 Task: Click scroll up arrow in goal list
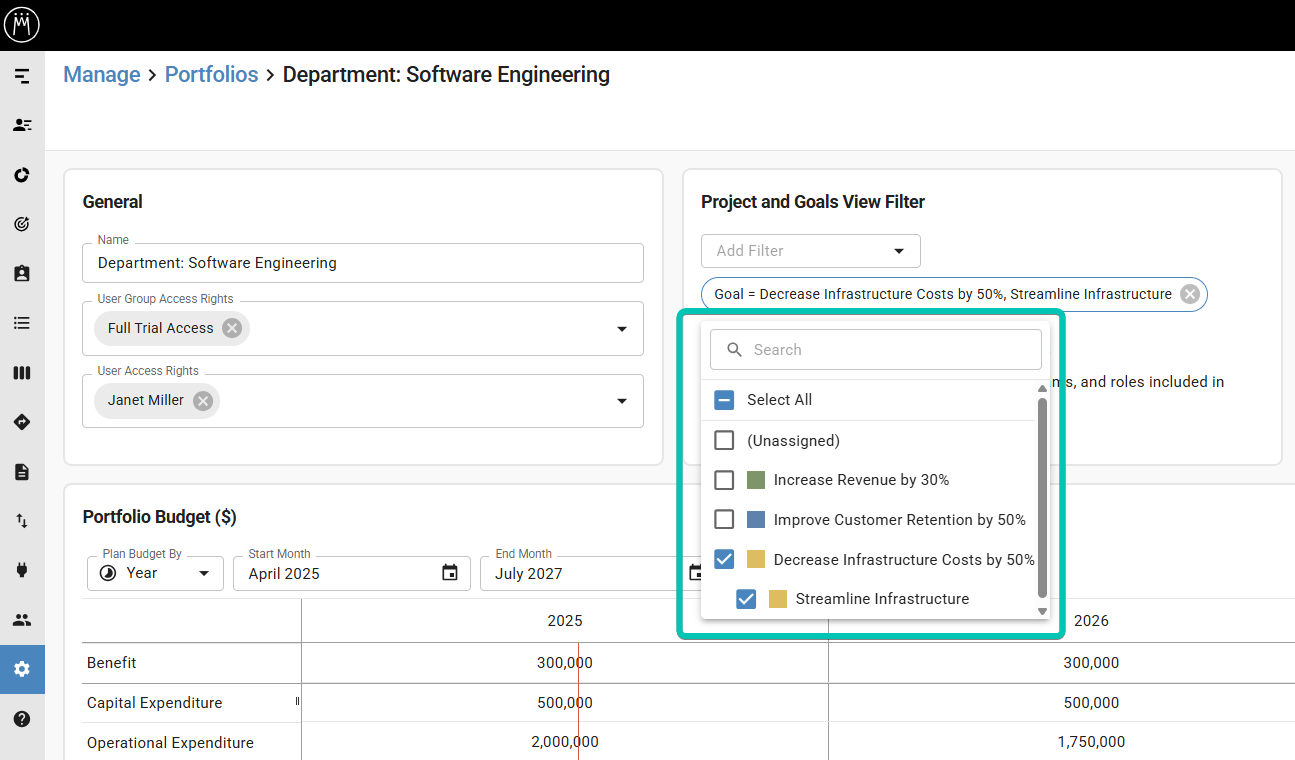click(1042, 388)
